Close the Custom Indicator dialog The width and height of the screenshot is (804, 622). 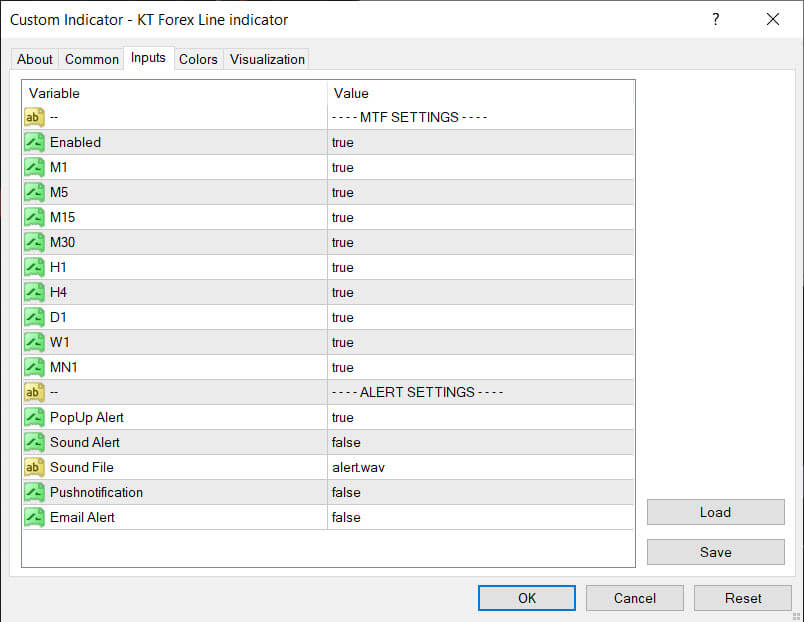click(x=773, y=19)
